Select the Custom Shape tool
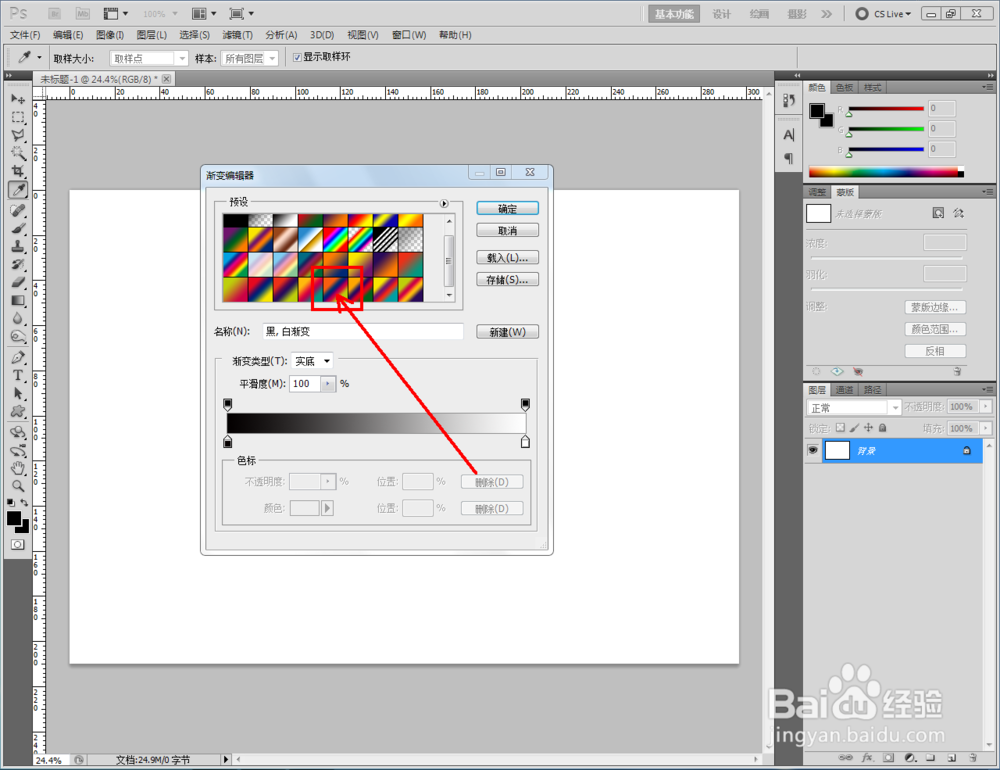 click(18, 411)
